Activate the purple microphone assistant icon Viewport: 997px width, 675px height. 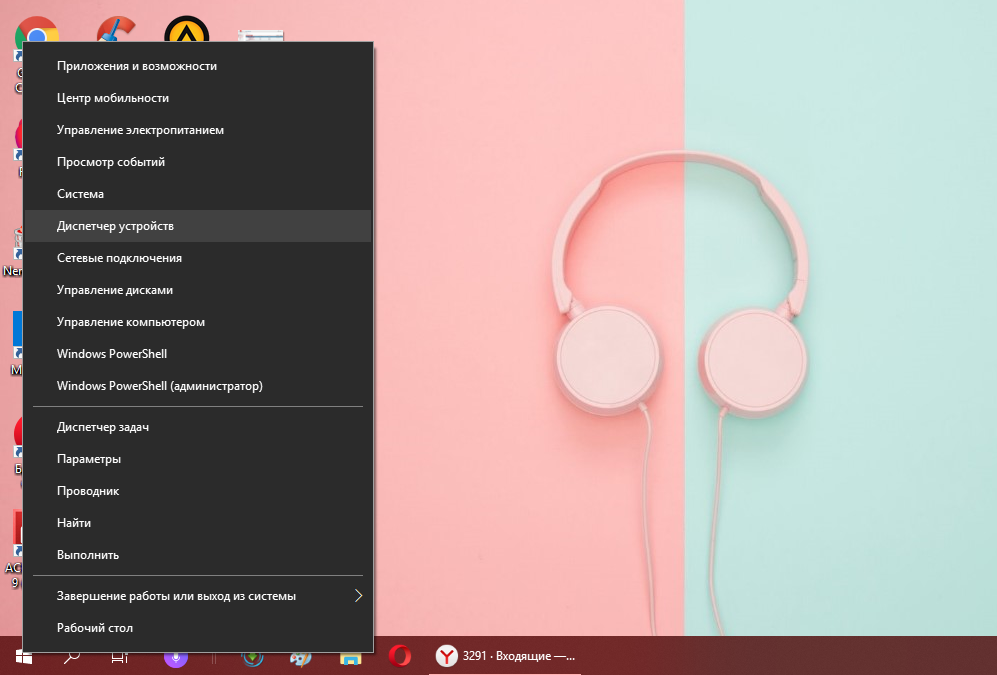tap(175, 657)
